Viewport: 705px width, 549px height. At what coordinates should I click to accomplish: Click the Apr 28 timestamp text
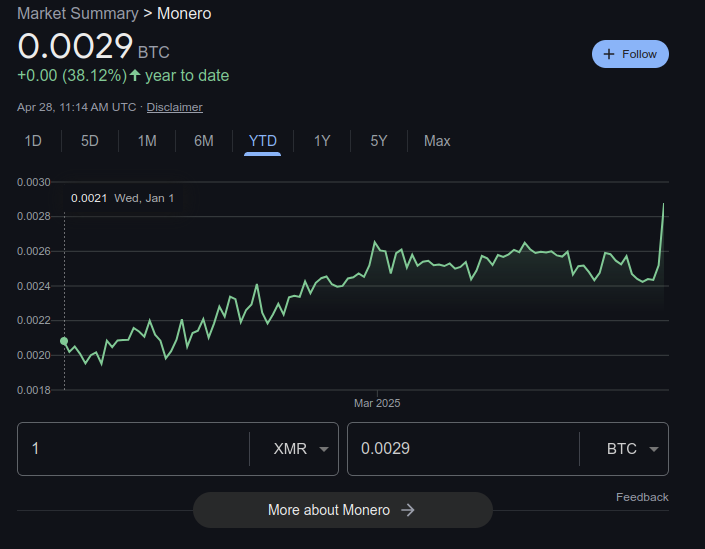coord(76,107)
